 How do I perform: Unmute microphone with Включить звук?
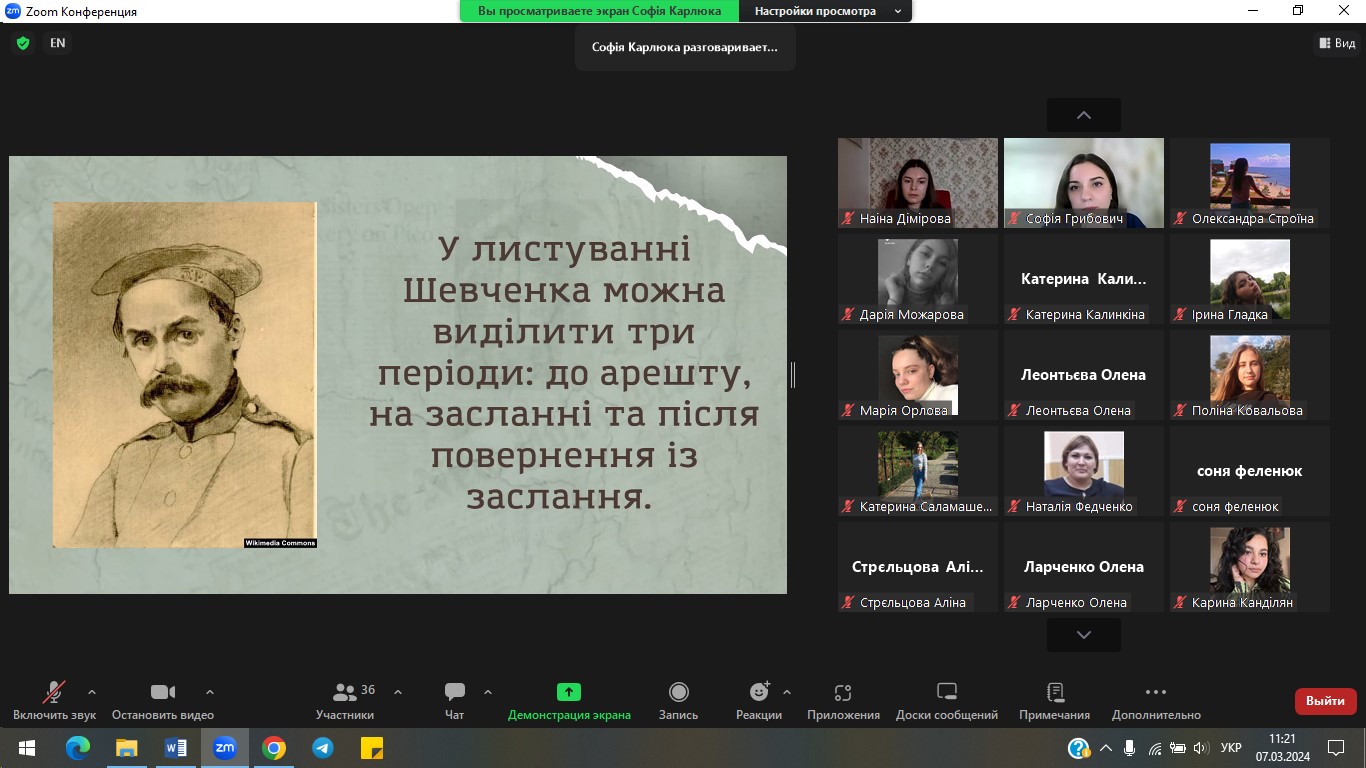click(x=54, y=693)
